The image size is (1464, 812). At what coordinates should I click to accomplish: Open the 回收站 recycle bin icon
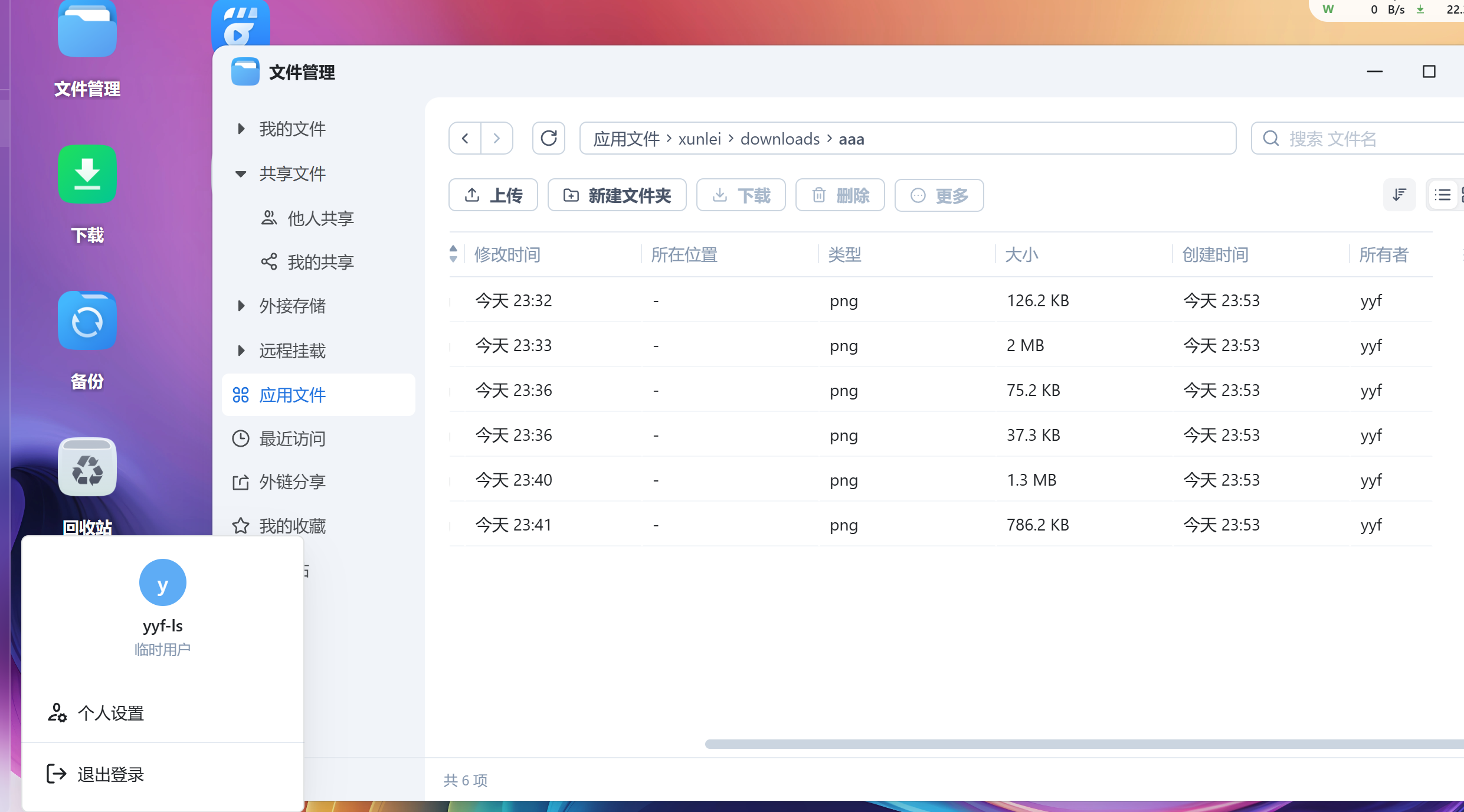[x=87, y=467]
